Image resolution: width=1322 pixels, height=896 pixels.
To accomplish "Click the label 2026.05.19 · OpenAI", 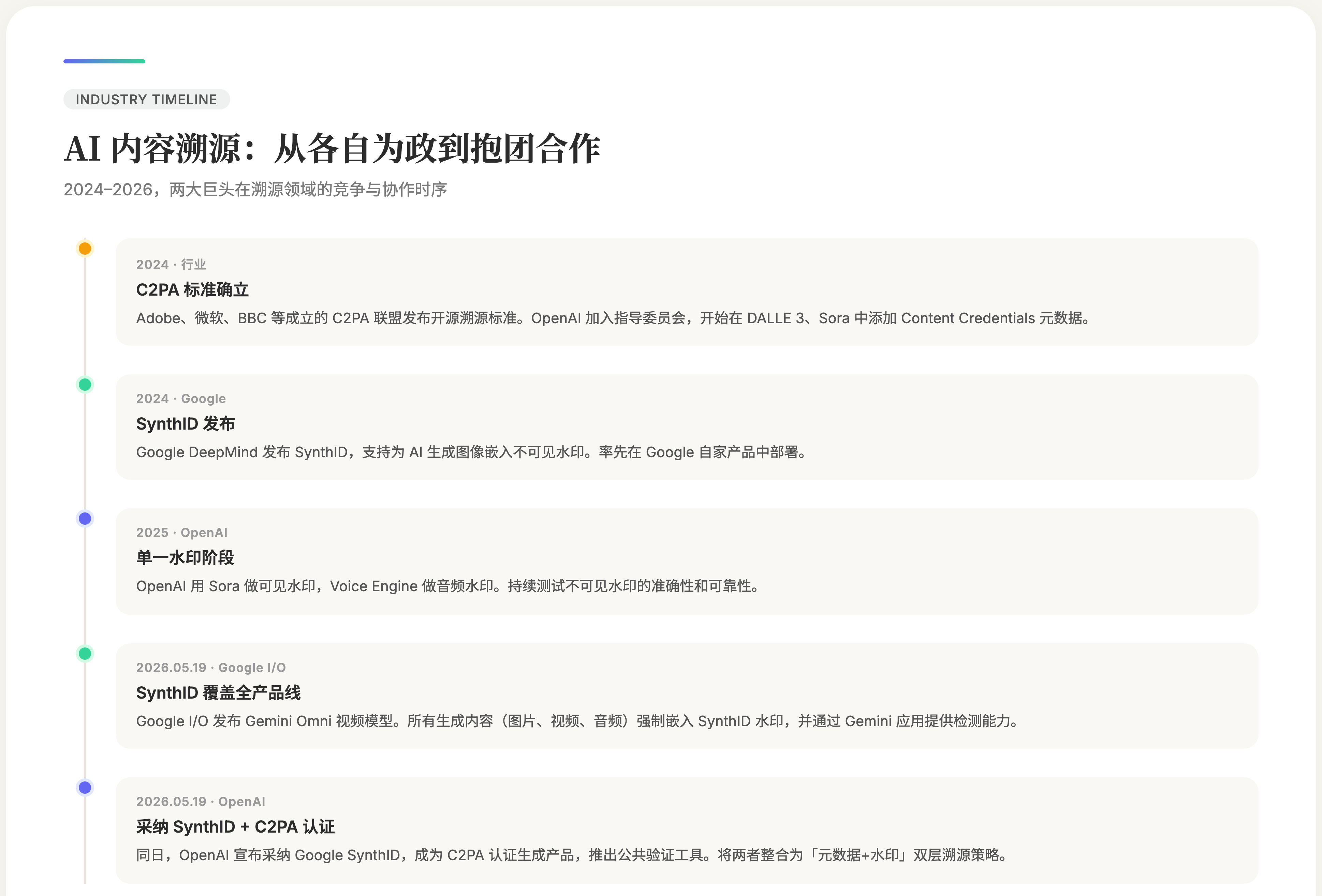I will (201, 802).
